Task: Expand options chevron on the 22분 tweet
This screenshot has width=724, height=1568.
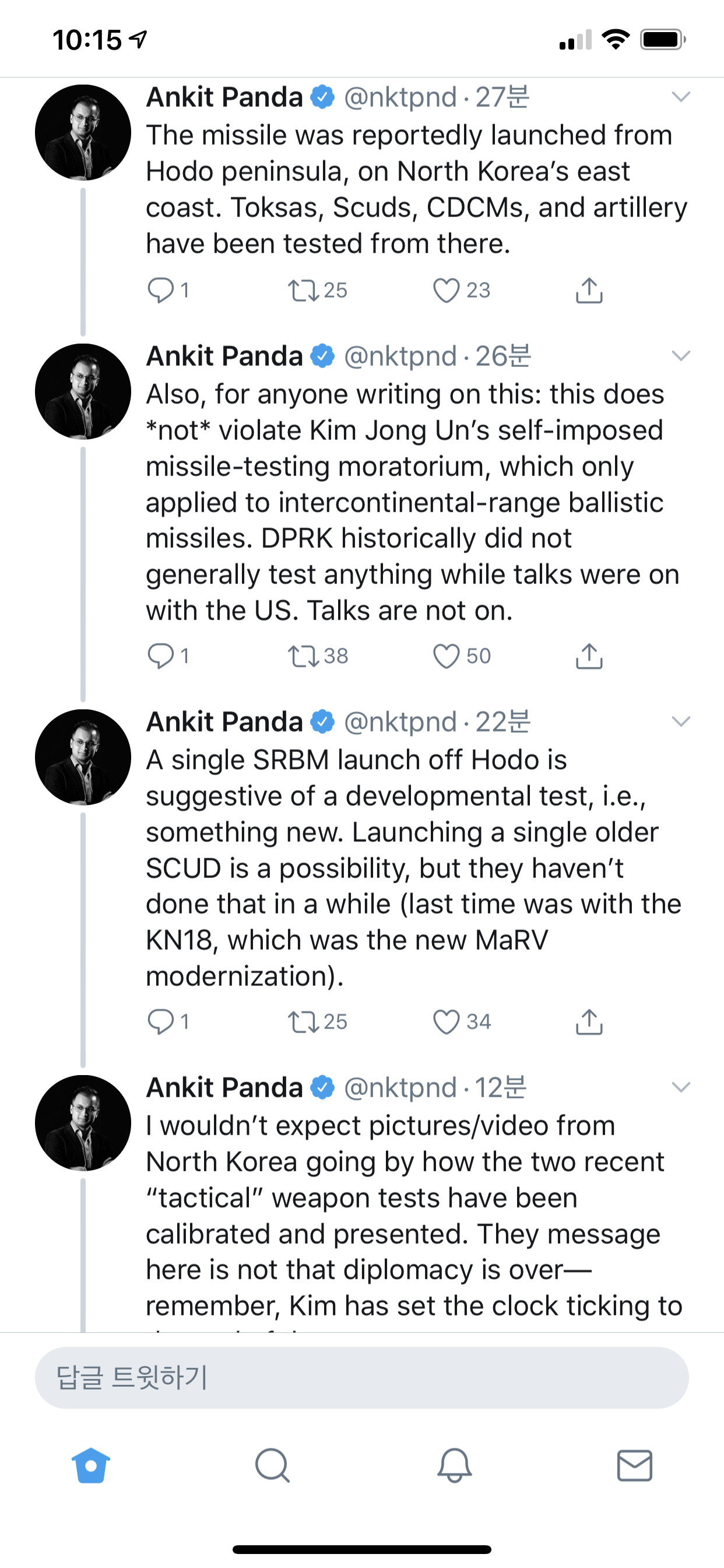Action: [680, 722]
